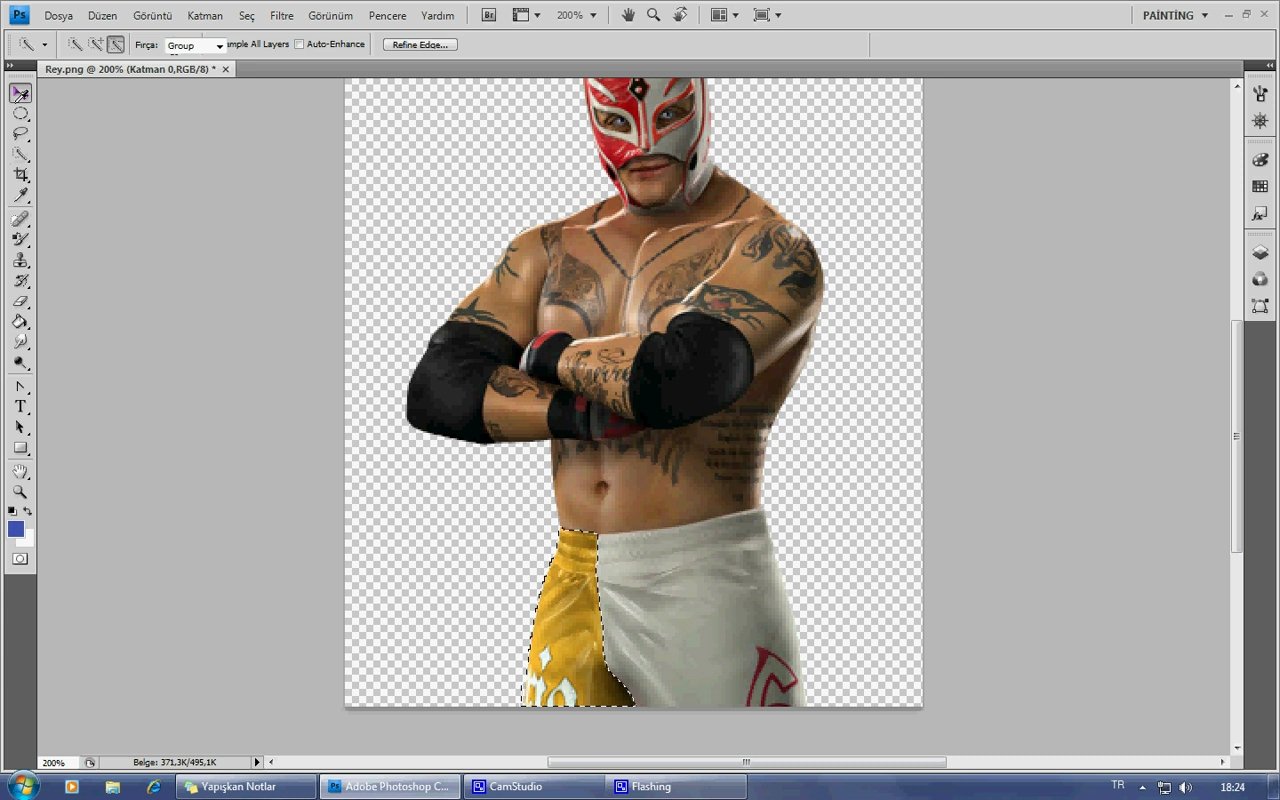Toggle the Auto-Enhance checkbox
This screenshot has height=800, width=1280.
click(299, 45)
